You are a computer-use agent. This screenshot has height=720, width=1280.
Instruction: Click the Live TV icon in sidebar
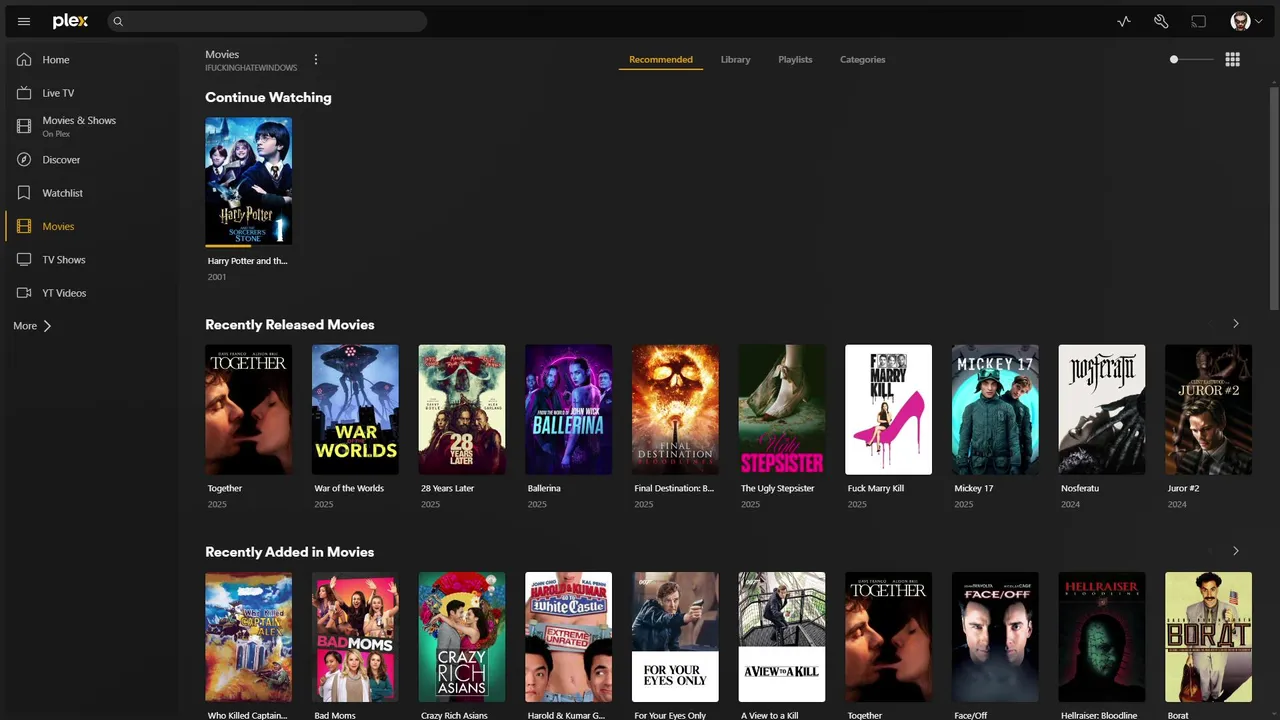click(x=24, y=93)
